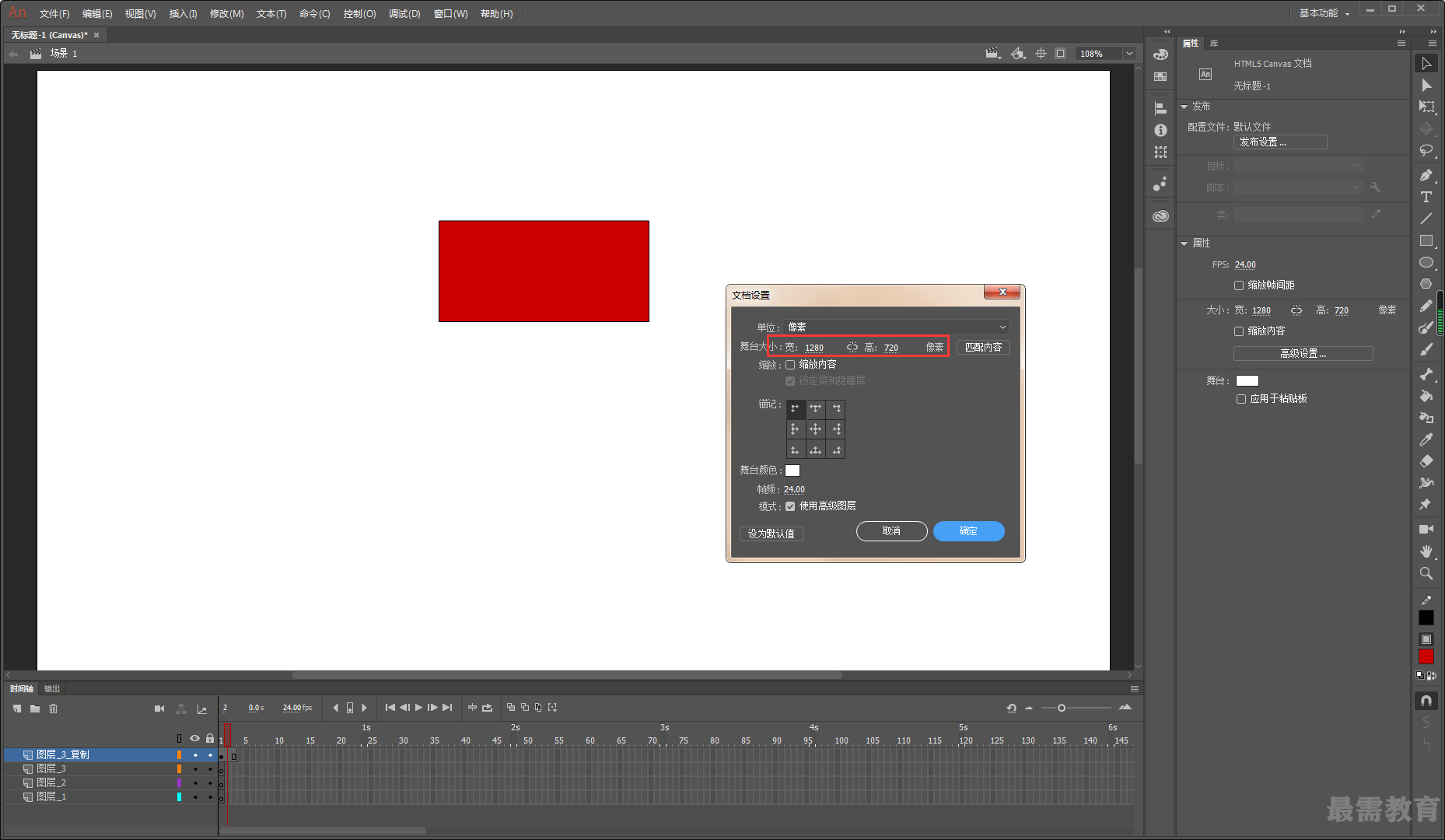Select the Pen tool
The height and width of the screenshot is (840, 1445).
coord(1426,175)
